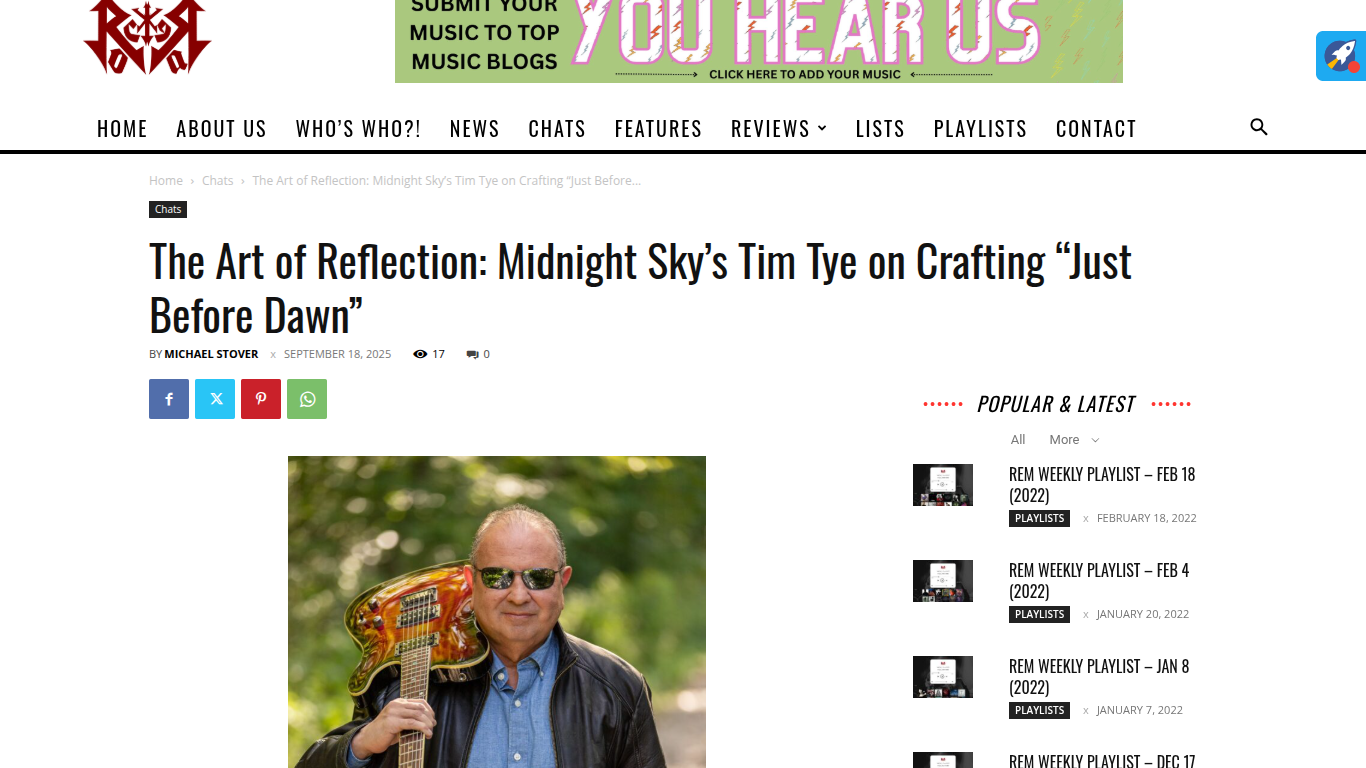Share article on Facebook
The height and width of the screenshot is (768, 1366).
point(169,399)
